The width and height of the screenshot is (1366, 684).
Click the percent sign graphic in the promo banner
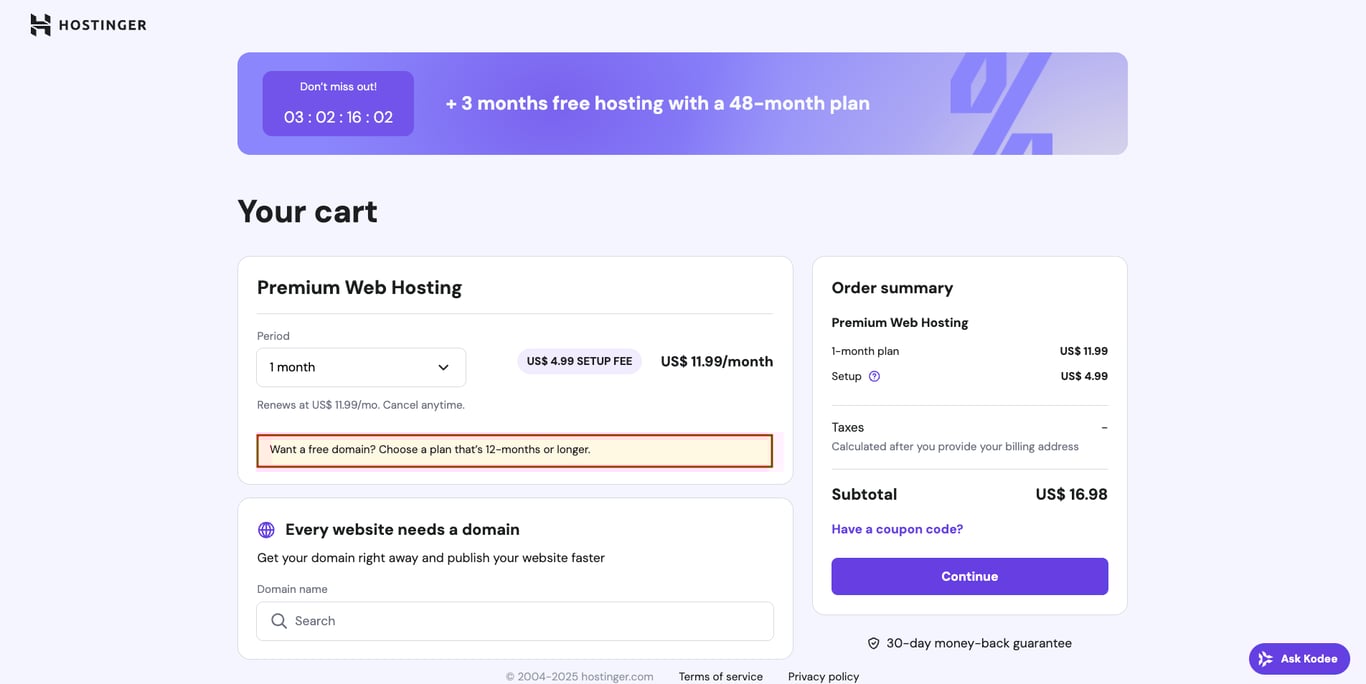(x=1001, y=103)
